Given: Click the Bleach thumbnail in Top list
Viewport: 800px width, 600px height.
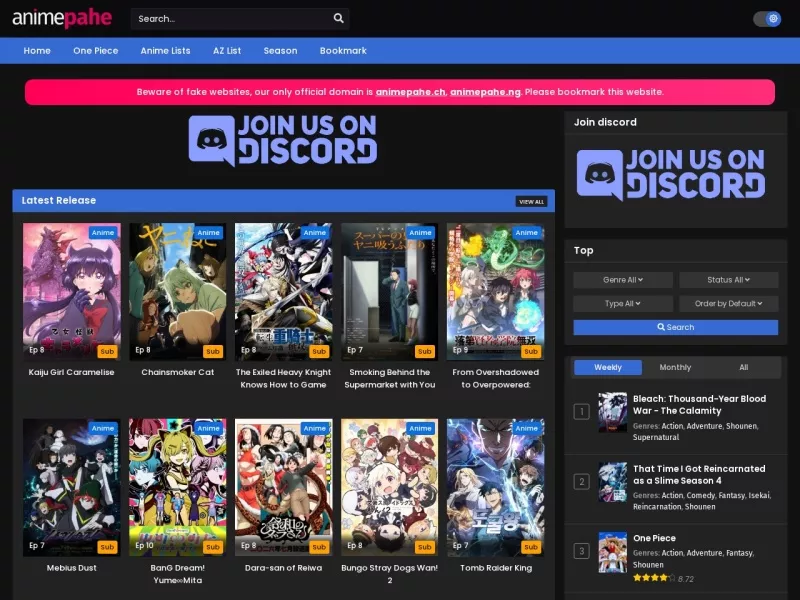Looking at the screenshot, I should (612, 412).
